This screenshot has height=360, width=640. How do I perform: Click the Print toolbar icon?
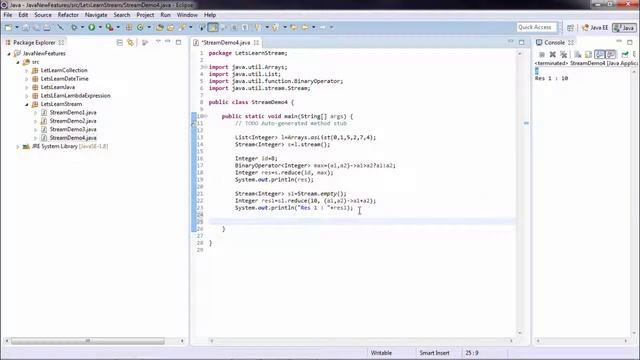[47, 27]
